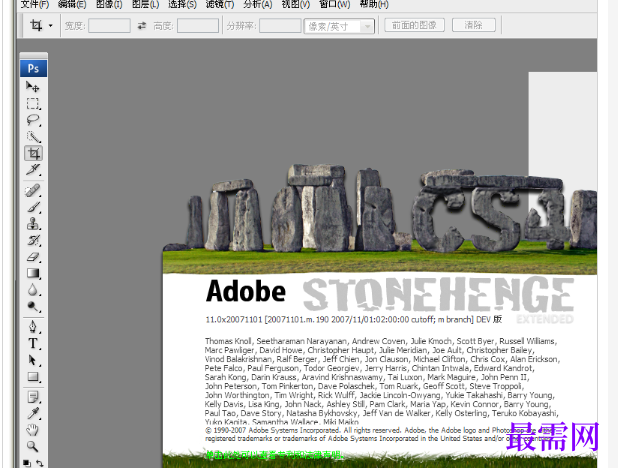Screen dimensions: 618x468
Task: Open the 滤镜(T) menu
Action: pyautogui.click(x=220, y=5)
